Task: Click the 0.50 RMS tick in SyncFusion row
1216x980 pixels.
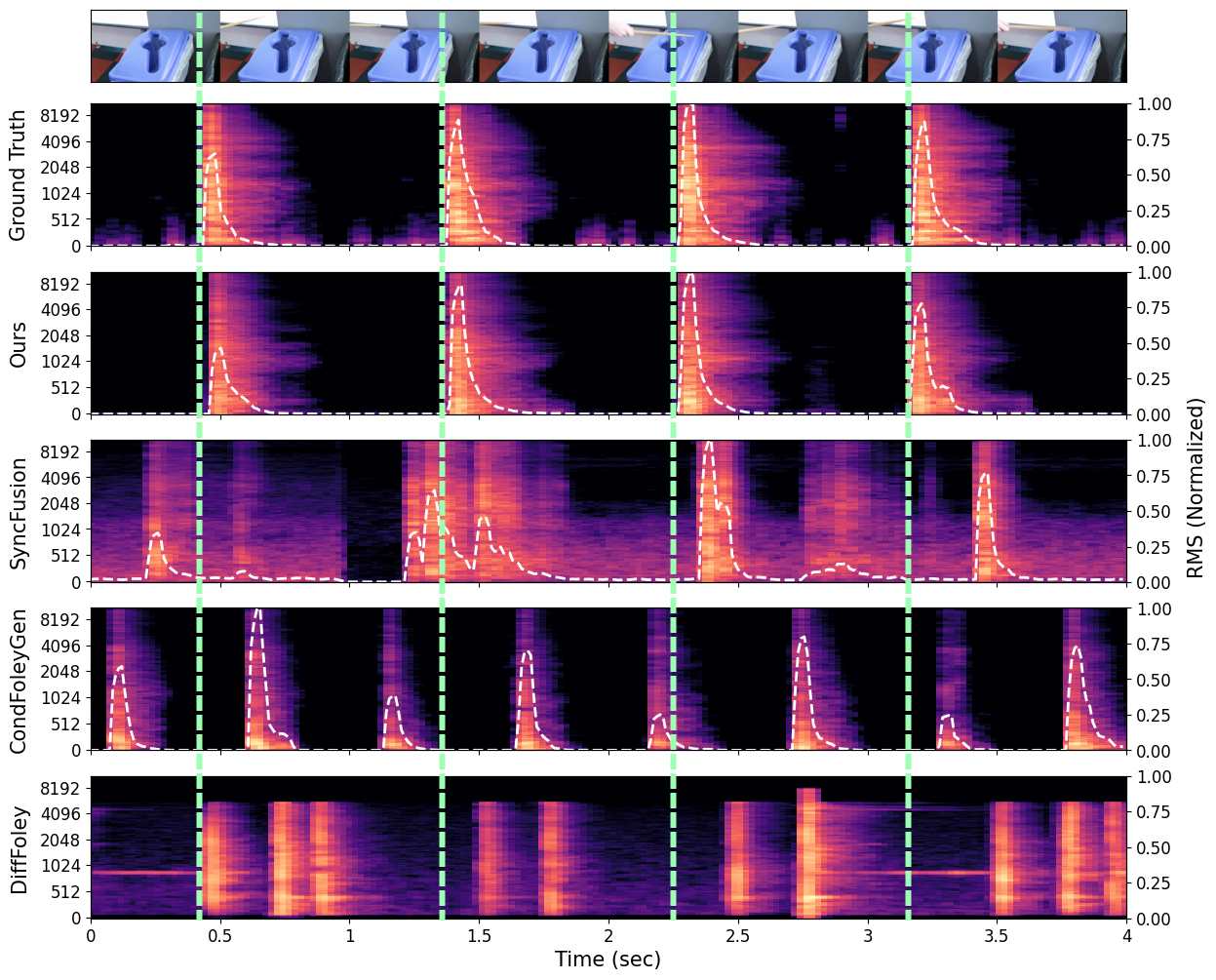Action: click(x=1152, y=512)
